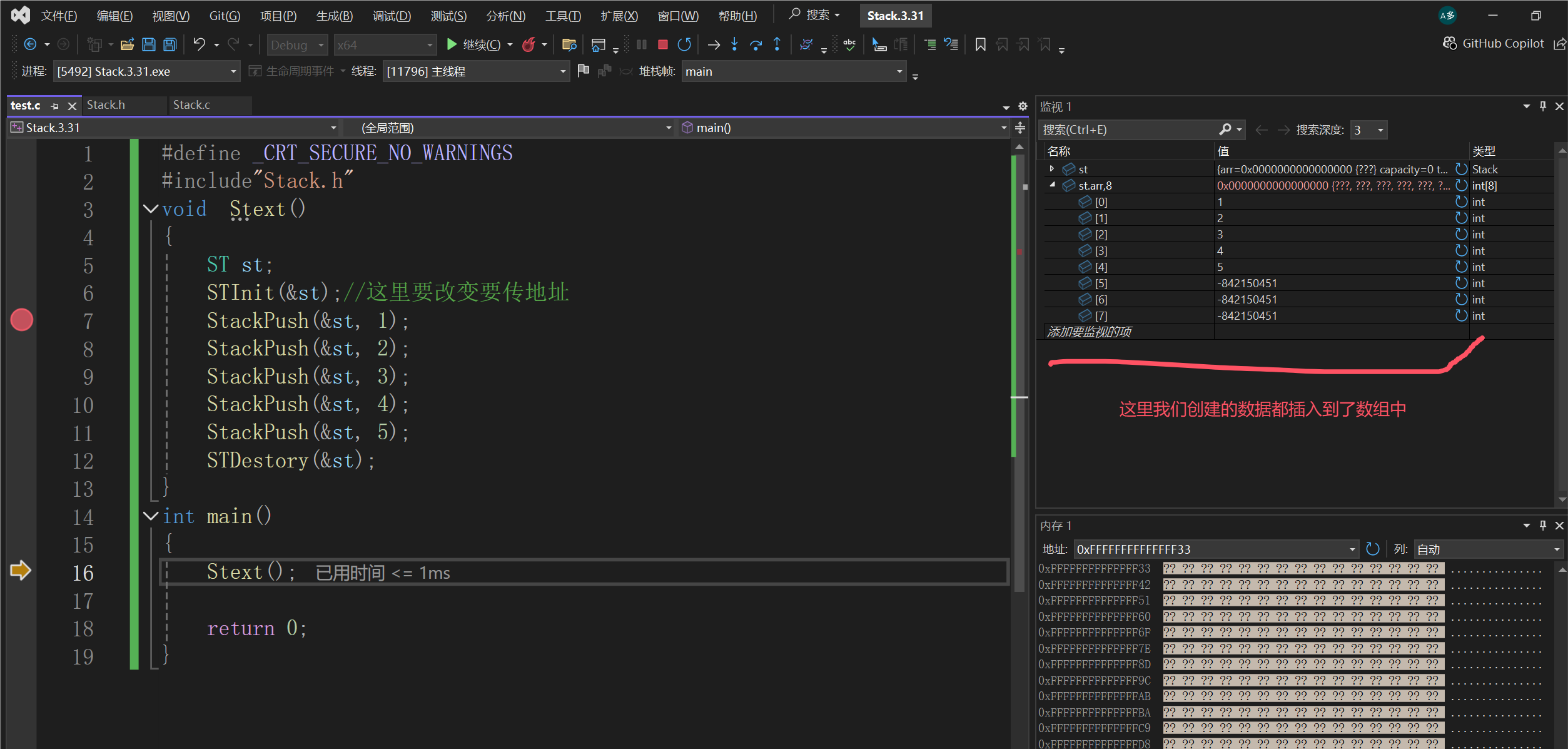Toggle pin on test.c tab
The width and height of the screenshot is (1568, 749).
point(55,106)
